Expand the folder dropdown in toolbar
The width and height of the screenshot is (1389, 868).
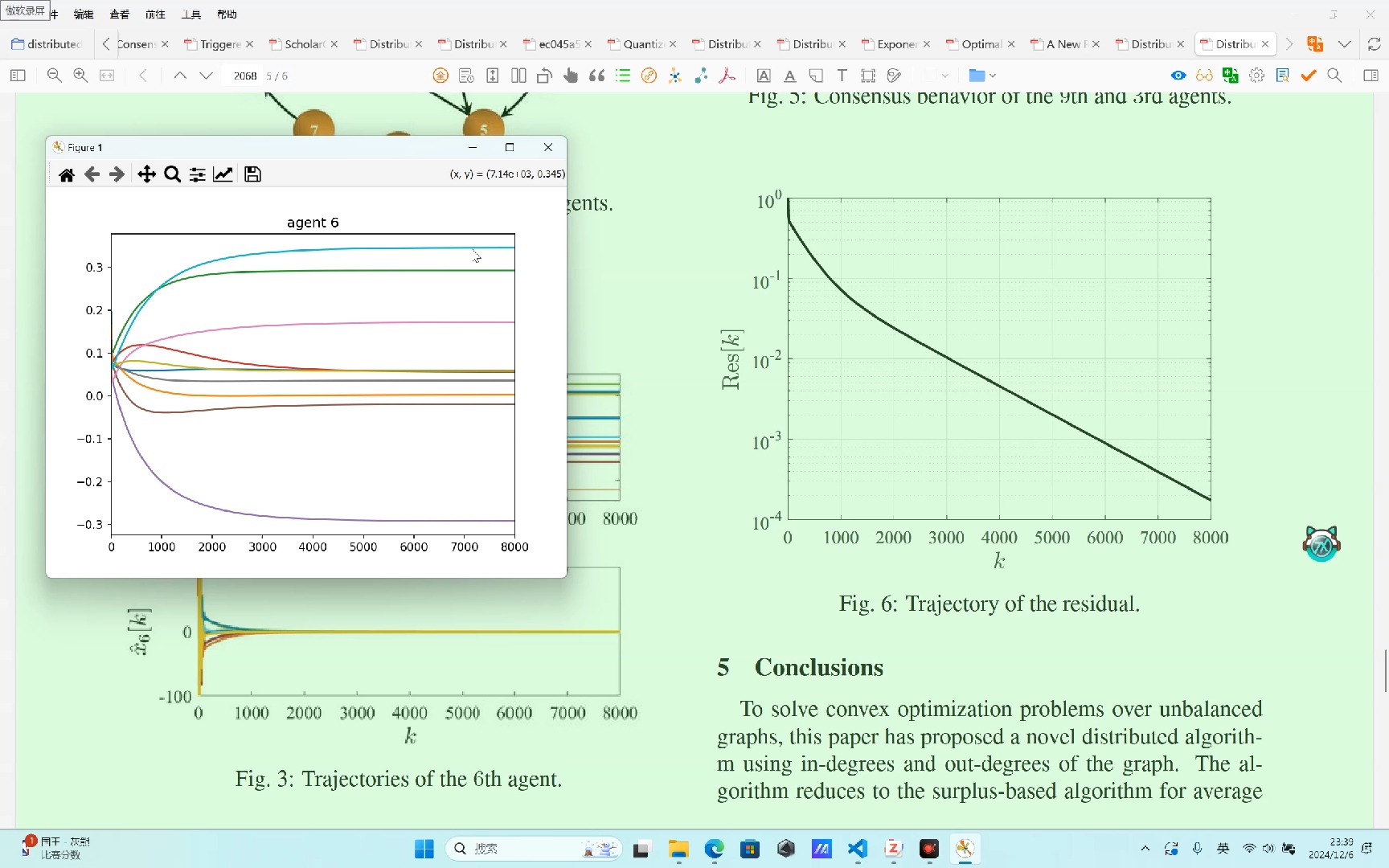(993, 76)
